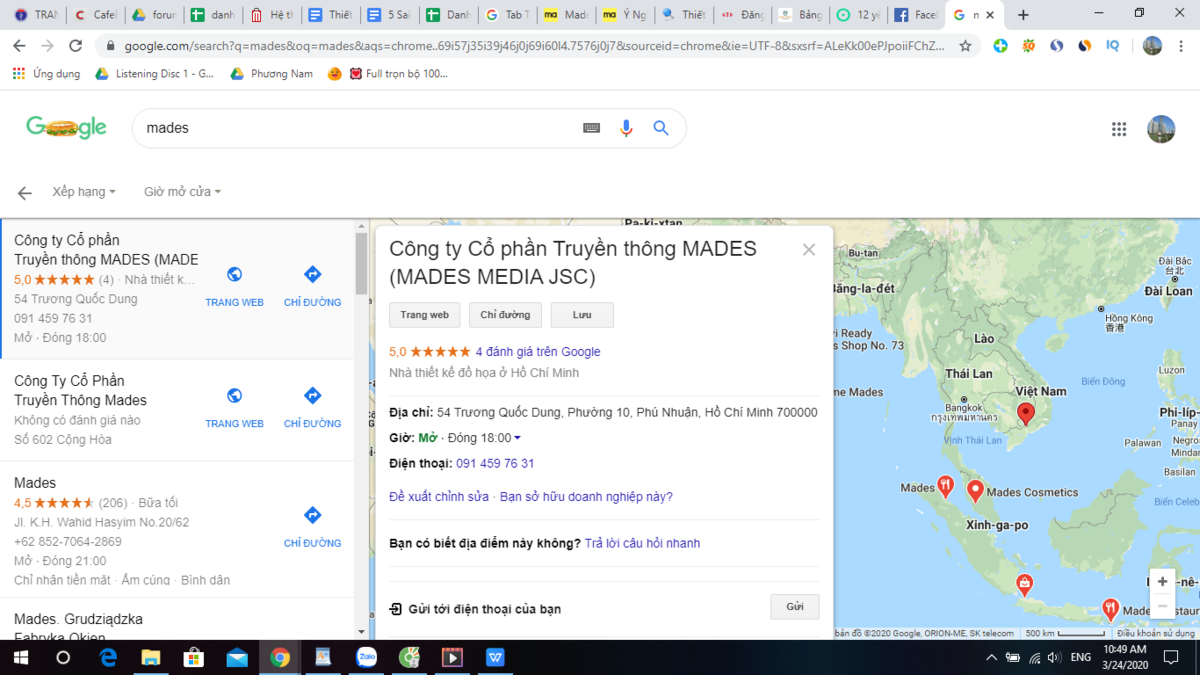Click the Mades restaurant pin near Xinh-ga-po
Image resolution: width=1200 pixels, height=675 pixels.
tap(945, 486)
